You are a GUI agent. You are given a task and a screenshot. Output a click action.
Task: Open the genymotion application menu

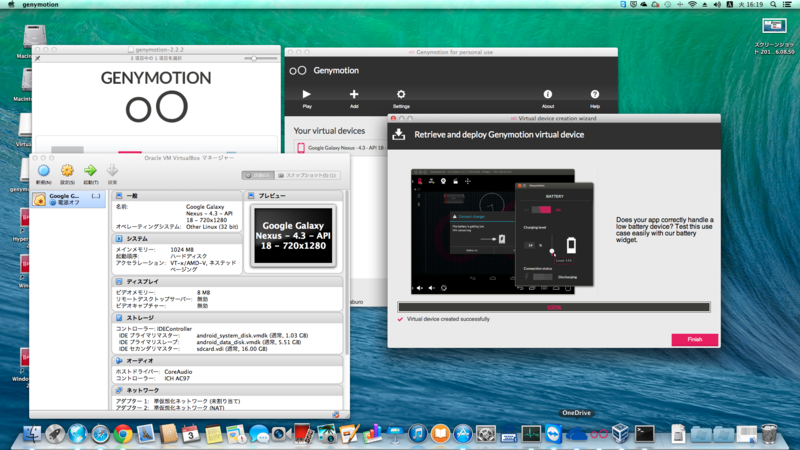tap(40, 4)
